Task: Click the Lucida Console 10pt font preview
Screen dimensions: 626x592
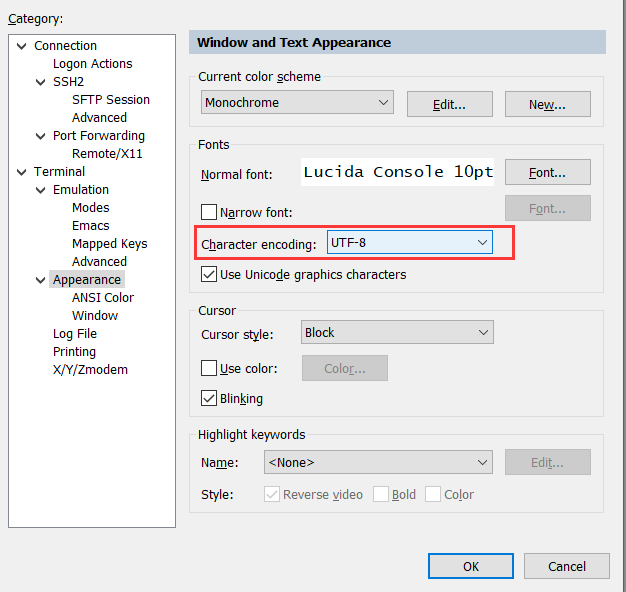Action: 397,172
